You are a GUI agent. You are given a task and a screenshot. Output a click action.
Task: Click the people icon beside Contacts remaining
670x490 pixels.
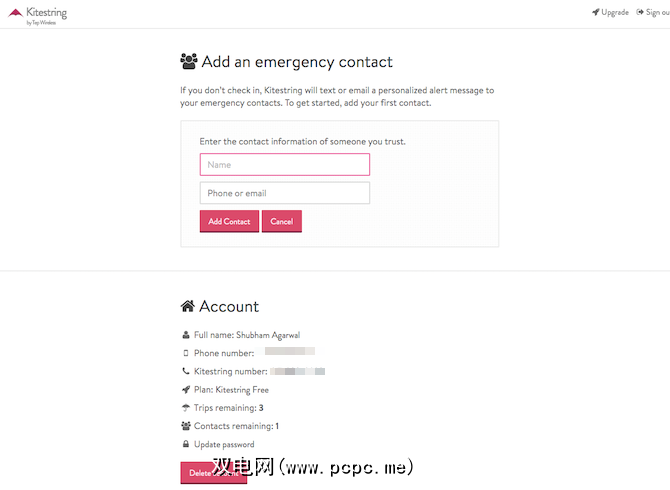click(186, 426)
